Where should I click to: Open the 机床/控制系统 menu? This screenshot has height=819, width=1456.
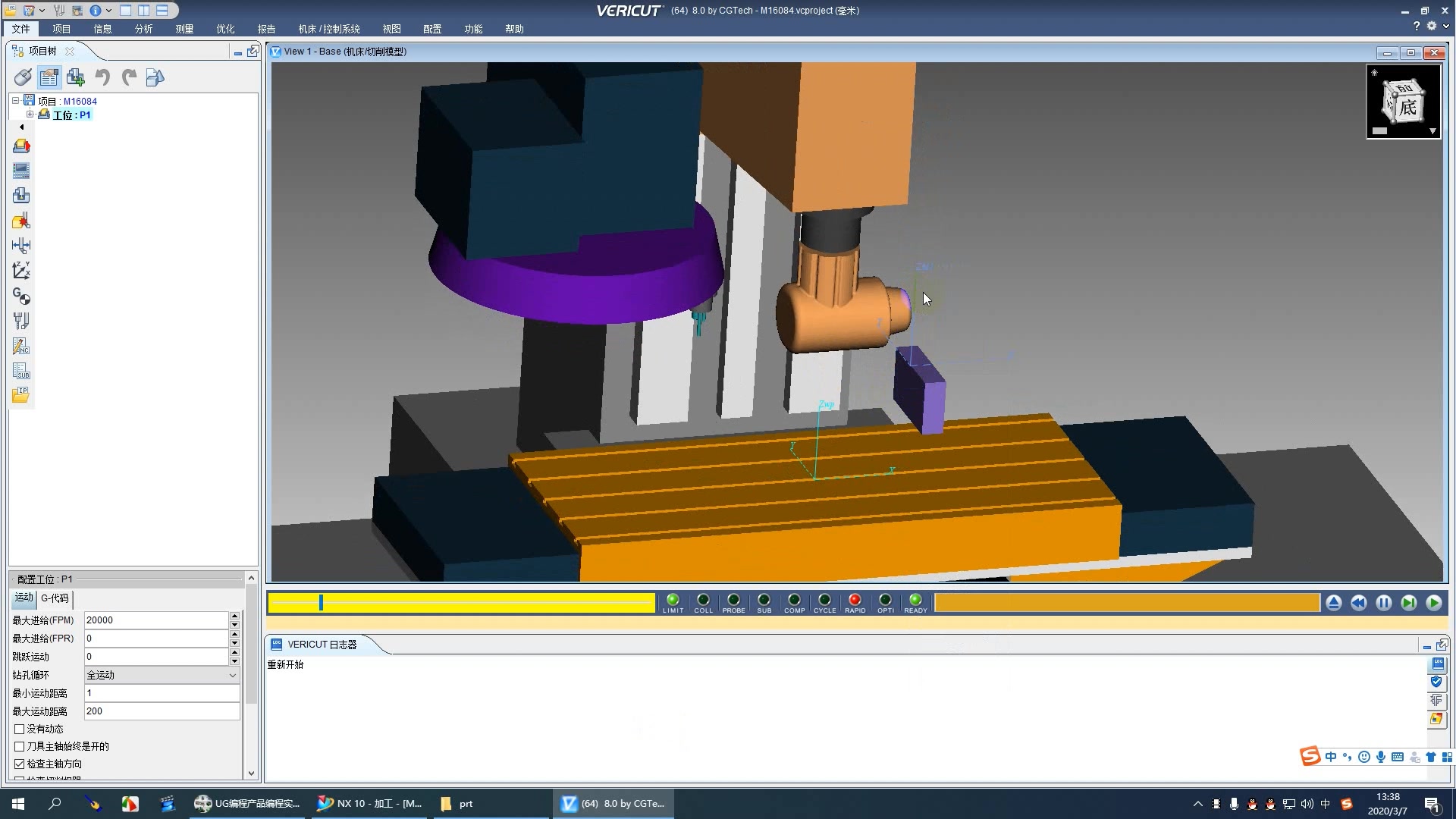click(x=328, y=29)
